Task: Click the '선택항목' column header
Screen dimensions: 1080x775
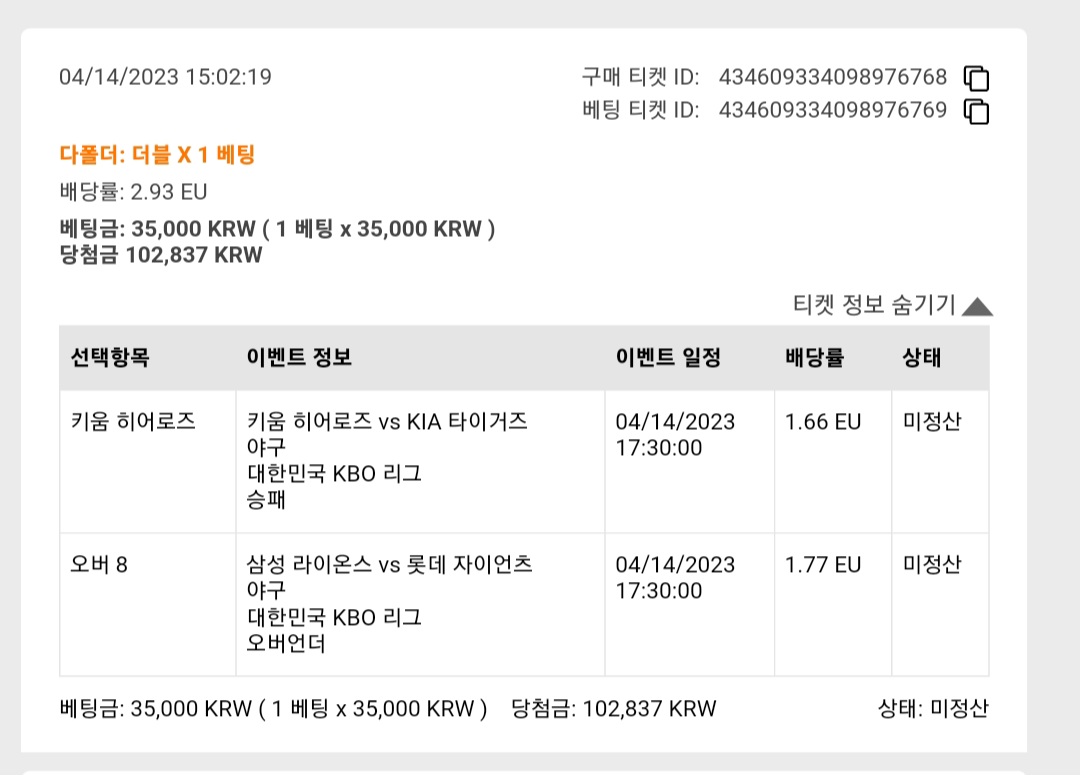Action: [x=110, y=358]
